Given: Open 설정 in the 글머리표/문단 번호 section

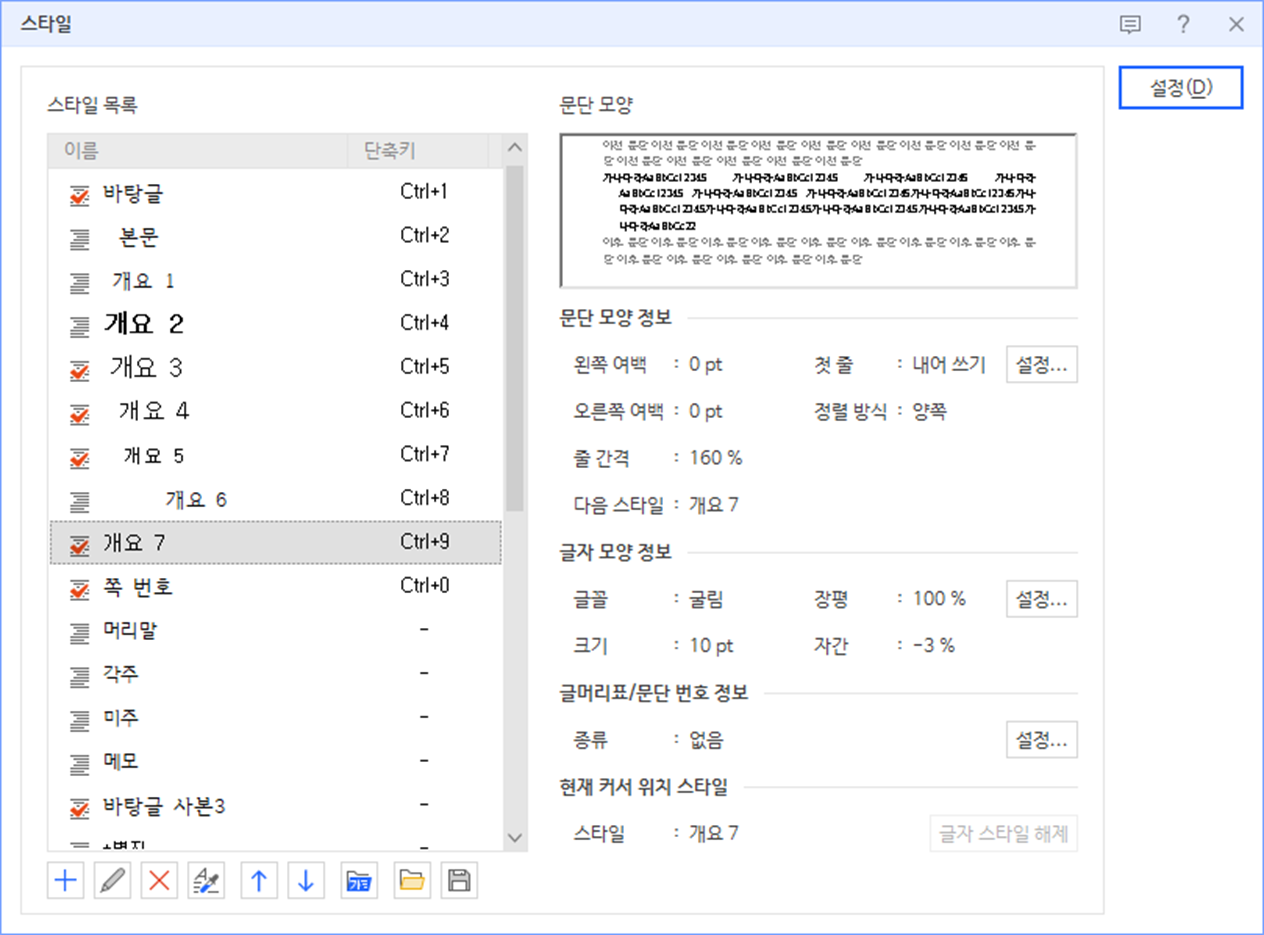Looking at the screenshot, I should tap(1041, 740).
